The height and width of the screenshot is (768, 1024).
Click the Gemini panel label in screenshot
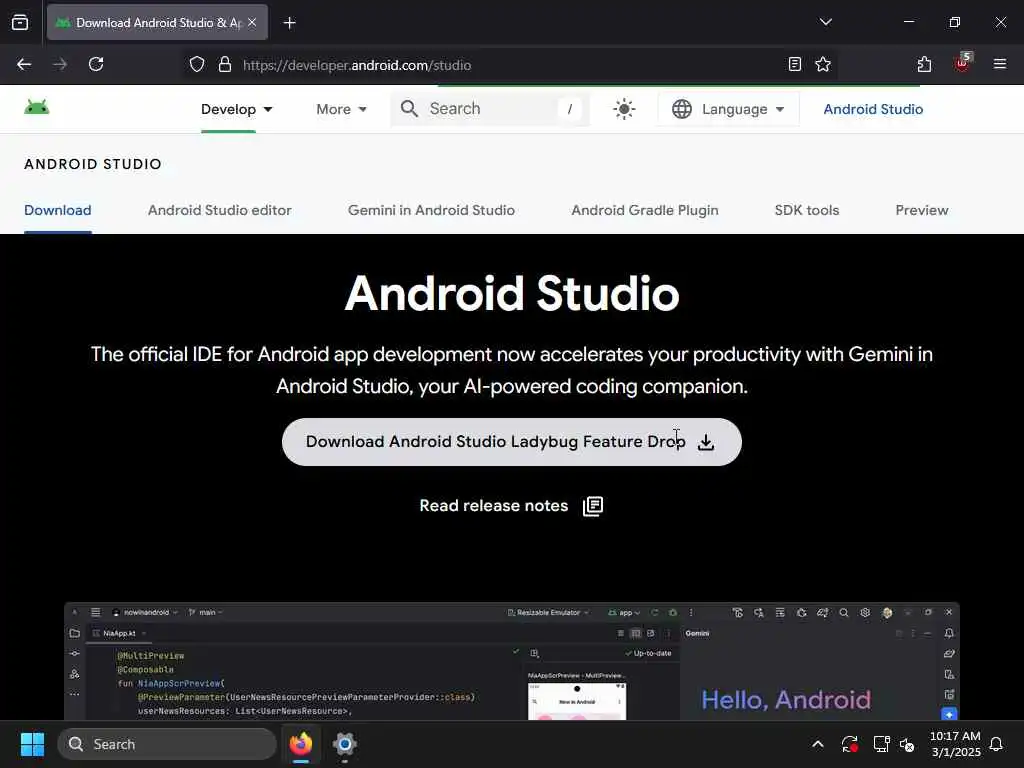(x=697, y=633)
